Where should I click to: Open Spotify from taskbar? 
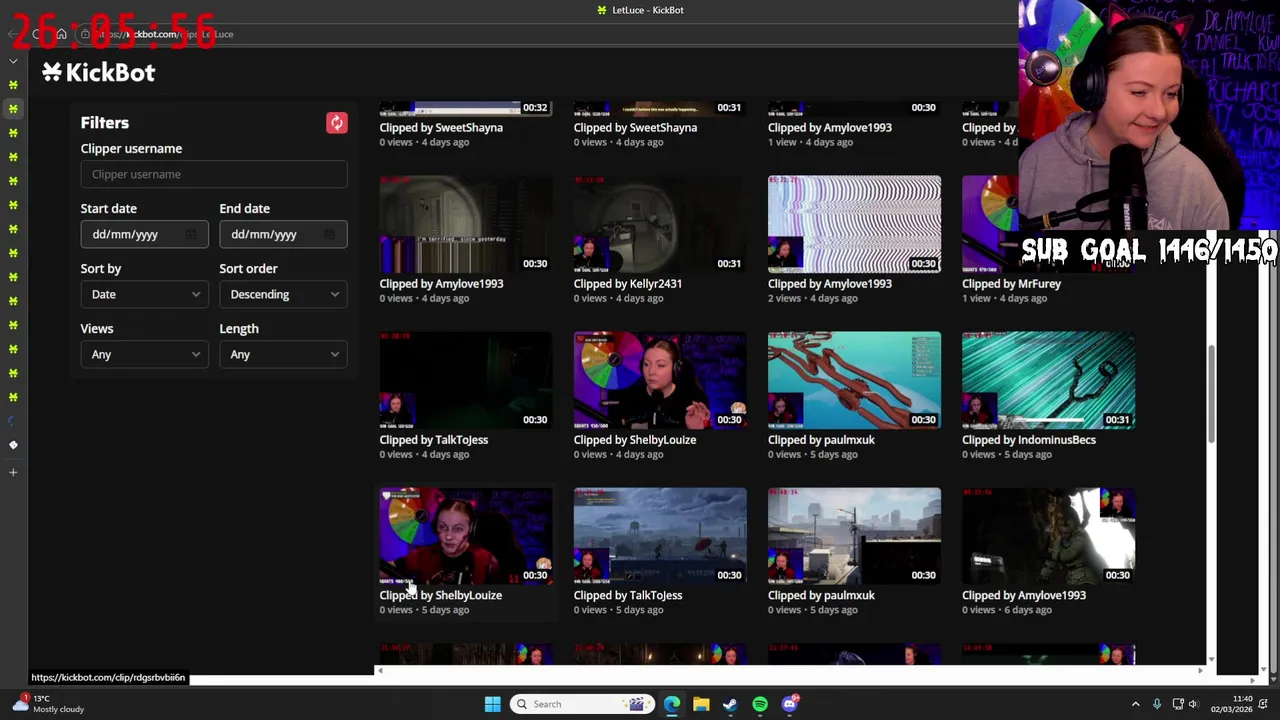[x=760, y=704]
